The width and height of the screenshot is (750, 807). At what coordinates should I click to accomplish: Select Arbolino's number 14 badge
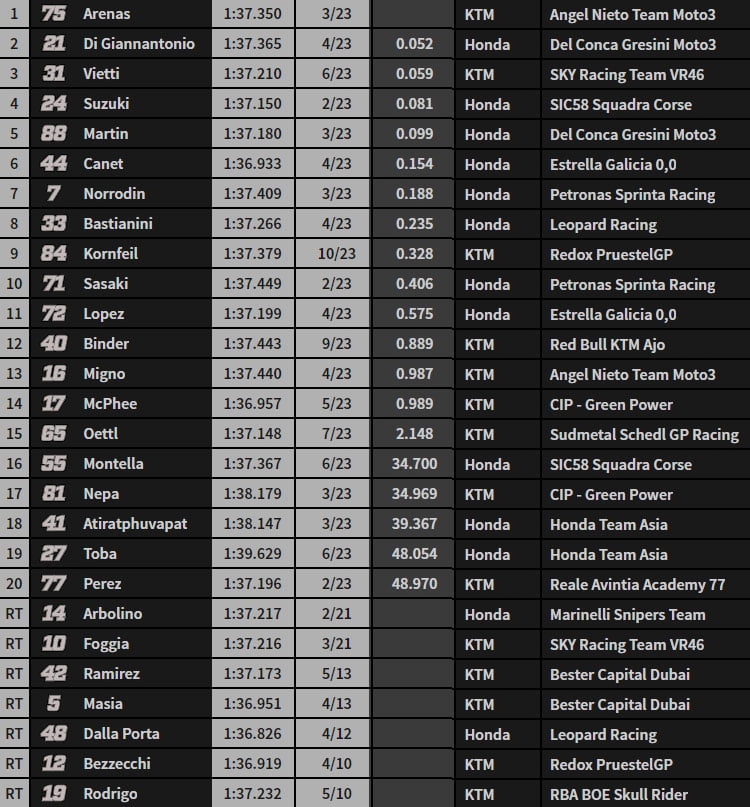[x=54, y=614]
